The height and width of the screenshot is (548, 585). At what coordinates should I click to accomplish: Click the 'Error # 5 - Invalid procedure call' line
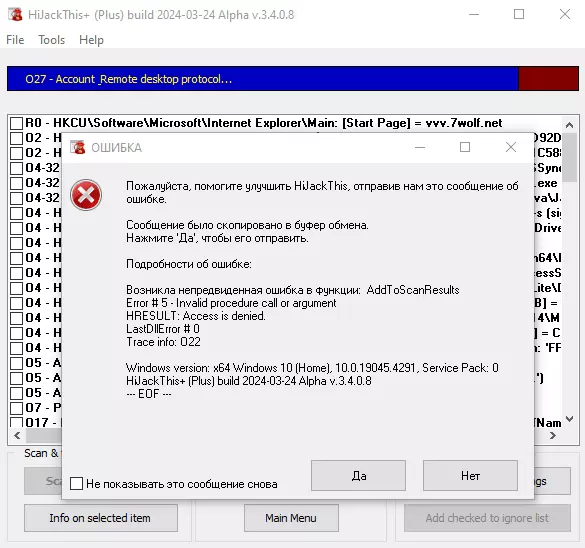click(231, 303)
